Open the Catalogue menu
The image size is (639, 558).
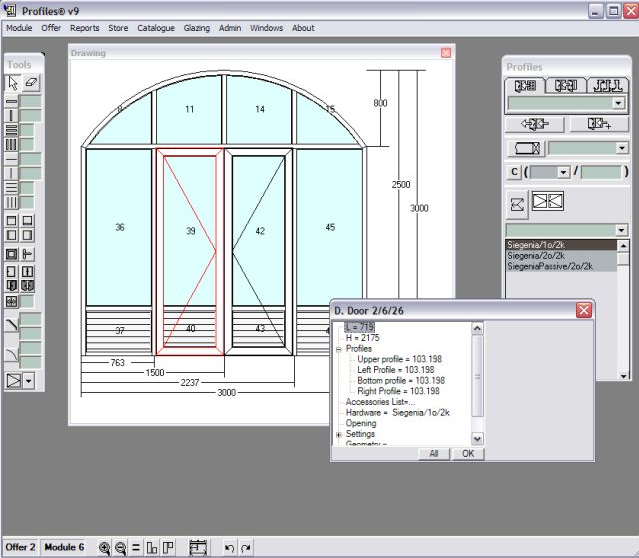156,28
